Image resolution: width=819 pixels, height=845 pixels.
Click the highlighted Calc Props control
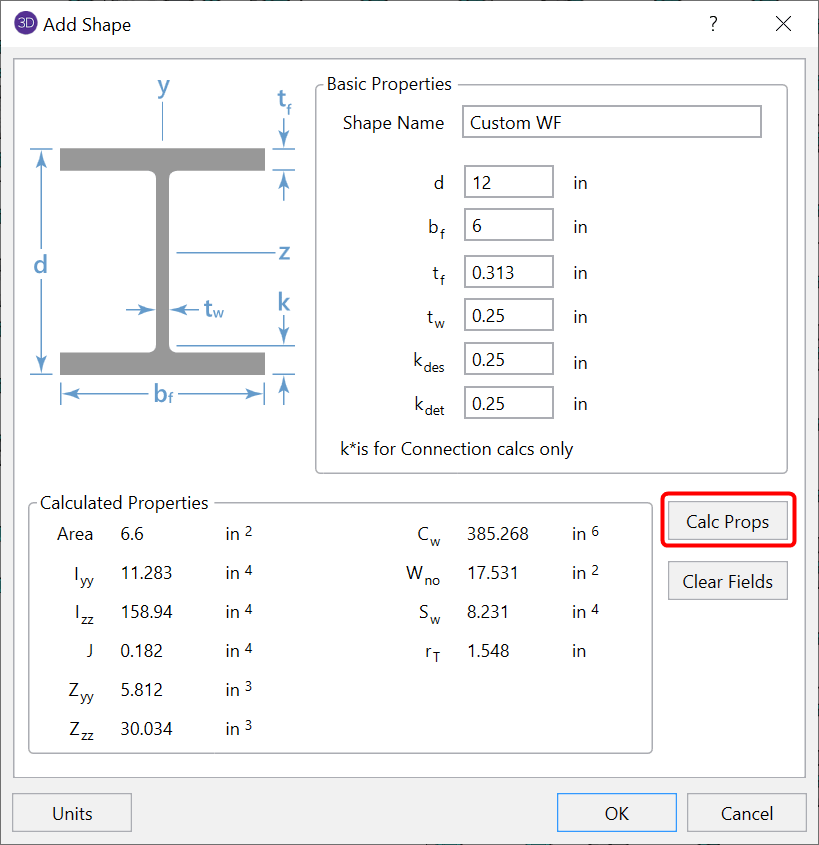[727, 520]
